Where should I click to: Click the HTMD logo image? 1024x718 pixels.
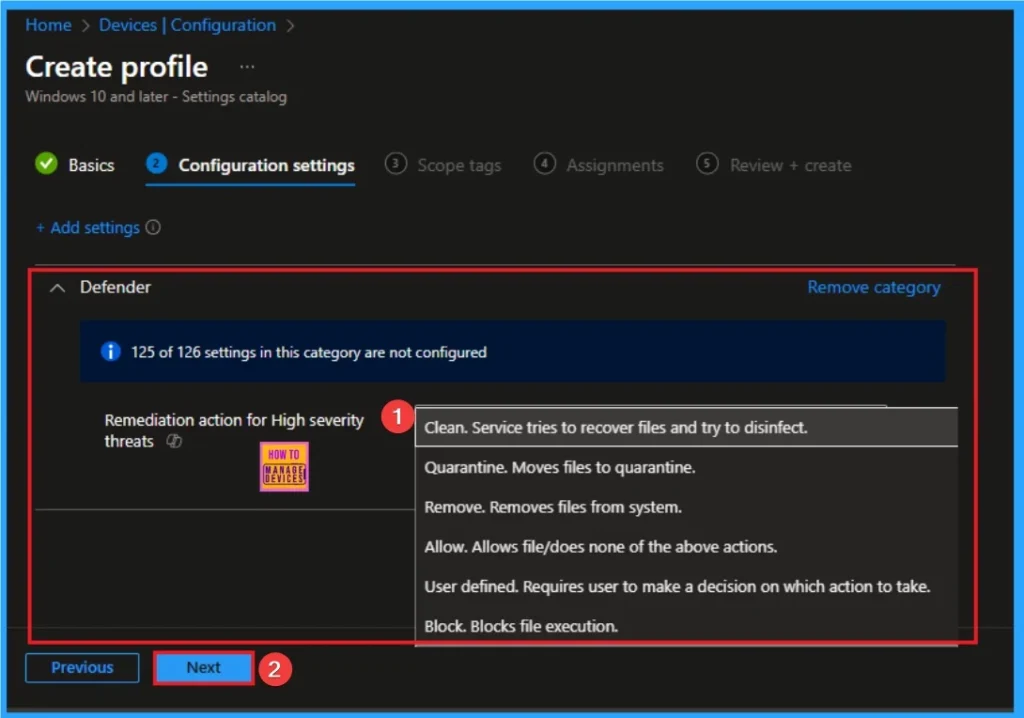click(x=283, y=466)
